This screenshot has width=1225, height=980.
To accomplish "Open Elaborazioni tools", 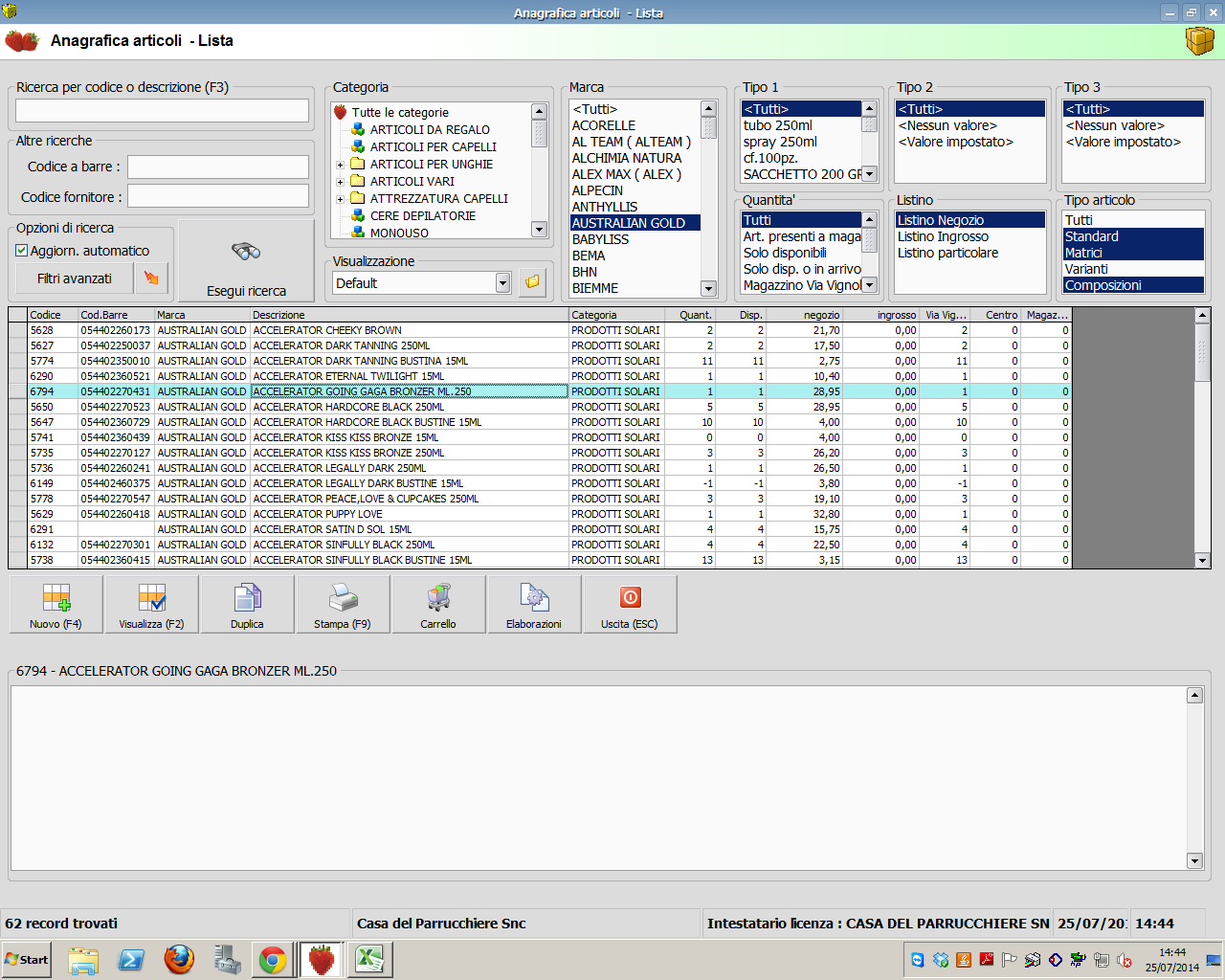I will coord(534,604).
